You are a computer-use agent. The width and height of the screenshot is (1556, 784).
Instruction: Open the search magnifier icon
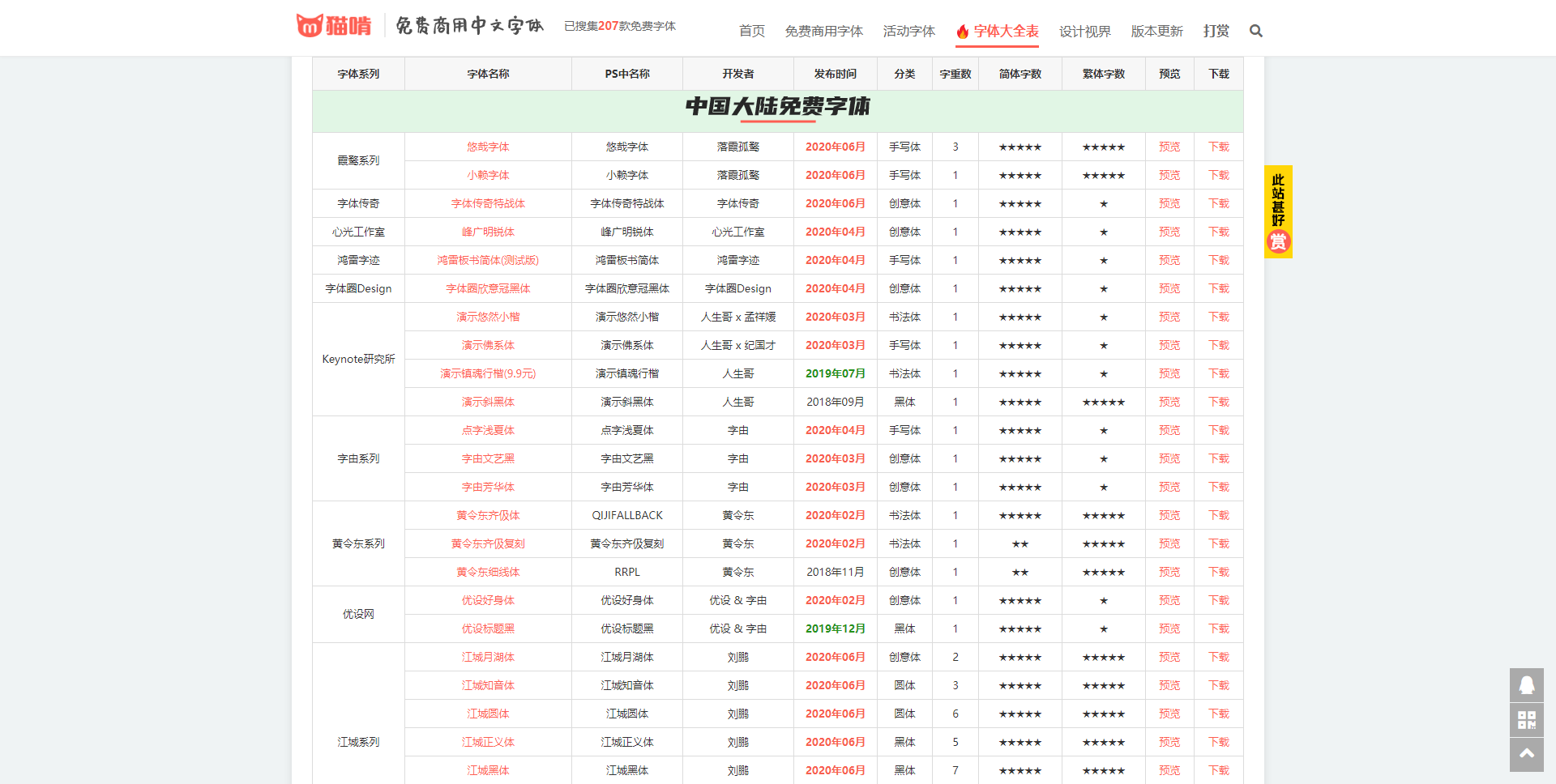[x=1256, y=31]
